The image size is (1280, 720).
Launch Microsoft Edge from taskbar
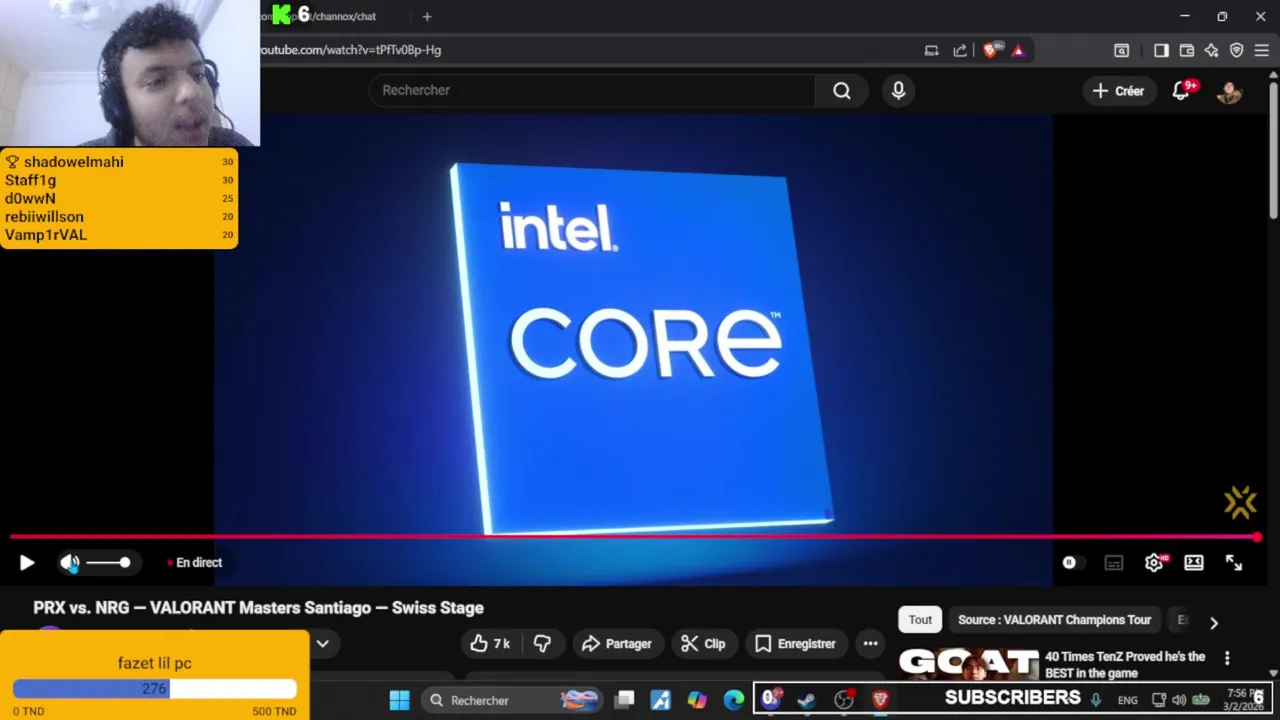tap(734, 700)
